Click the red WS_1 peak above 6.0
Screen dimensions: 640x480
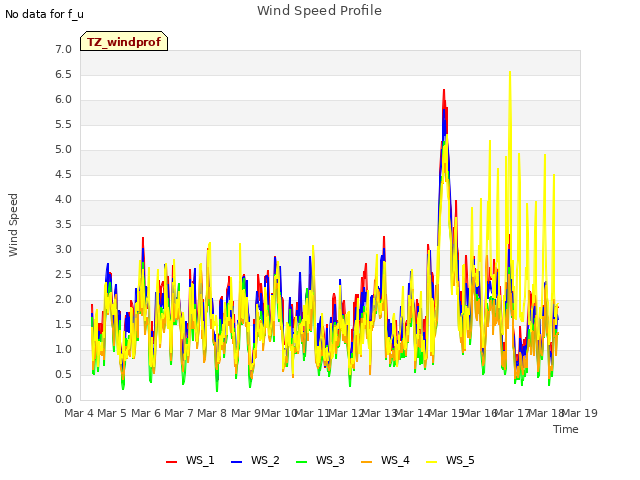click(444, 91)
